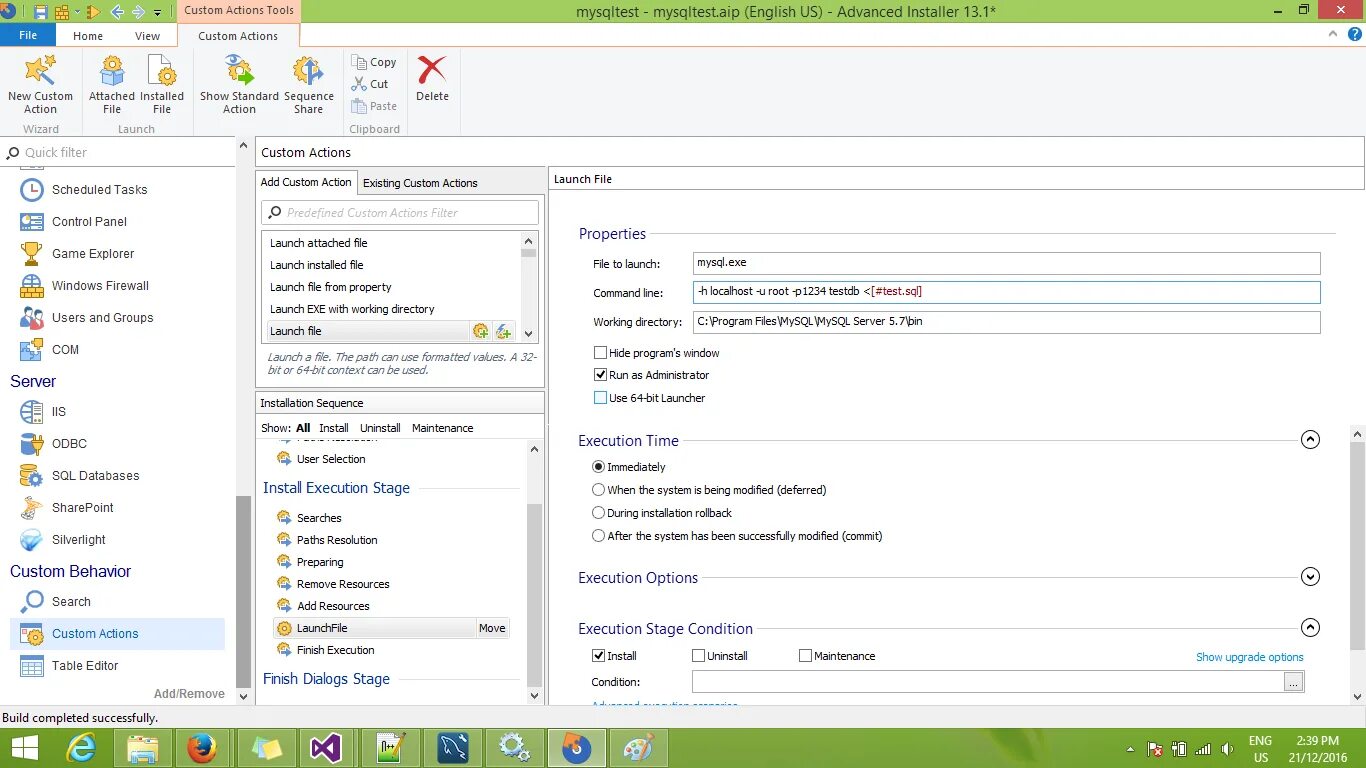Show only Uninstall sequence actions

click(380, 428)
